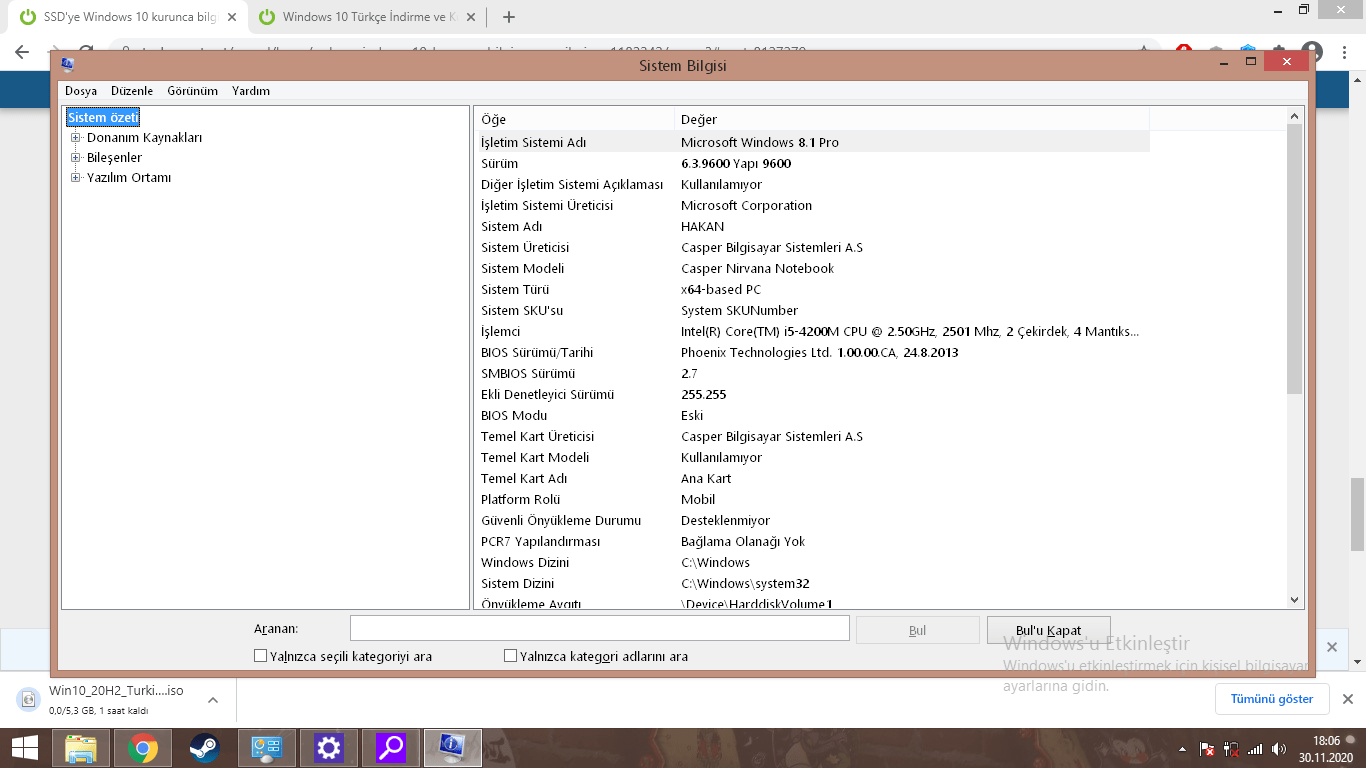Launch Steam from the taskbar
The width and height of the screenshot is (1366, 768).
pos(205,748)
